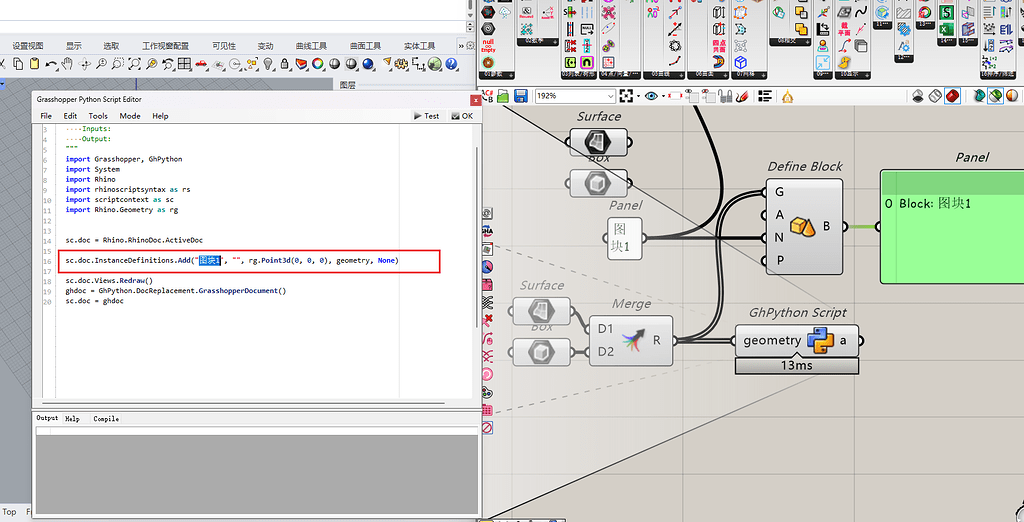
Task: Click the GhPython Script component icon
Action: tap(820, 341)
